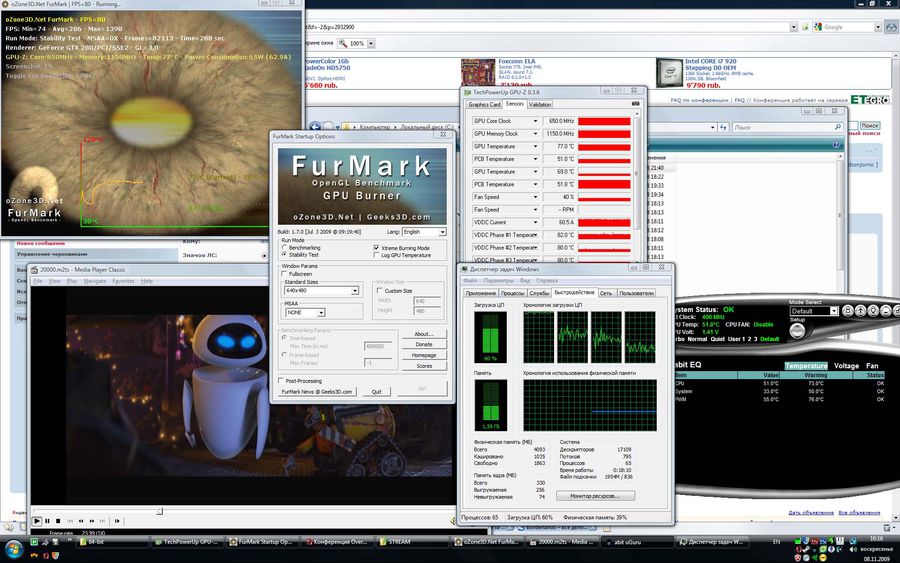
Task: Switch to GPU-Z Graphics Card tab
Action: (484, 104)
